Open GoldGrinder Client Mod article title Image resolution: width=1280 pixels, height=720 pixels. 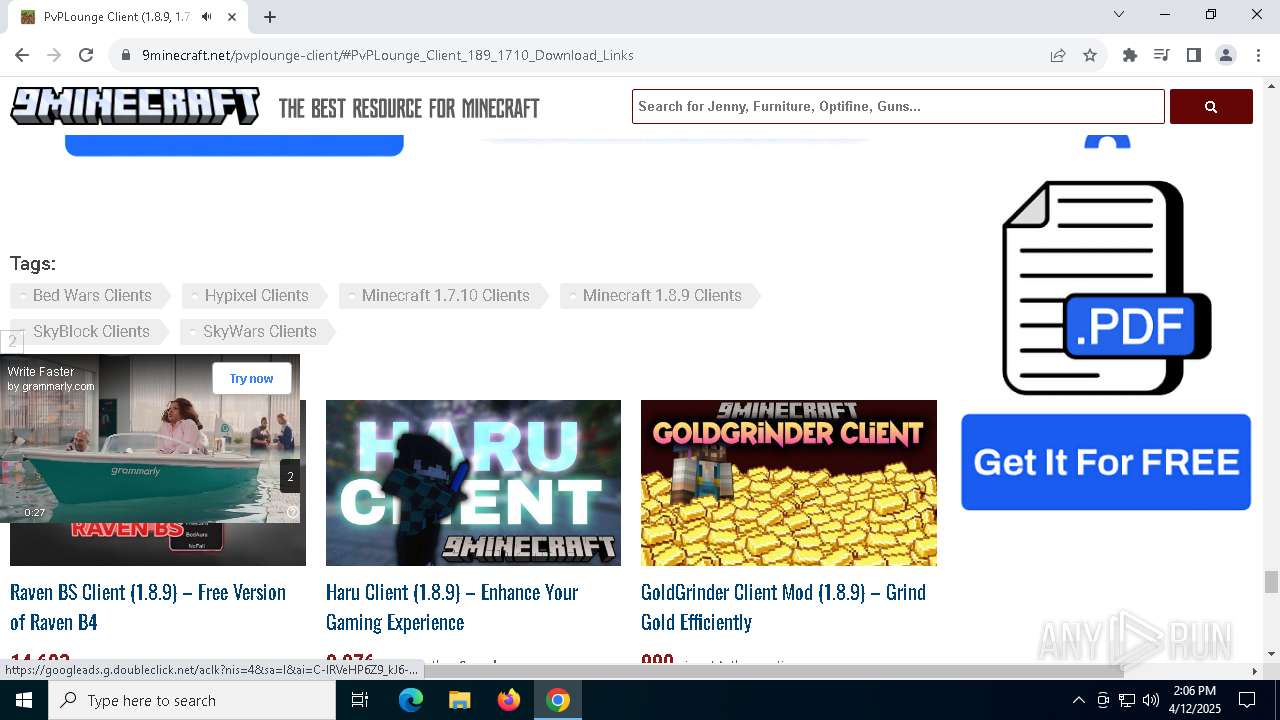coord(784,607)
